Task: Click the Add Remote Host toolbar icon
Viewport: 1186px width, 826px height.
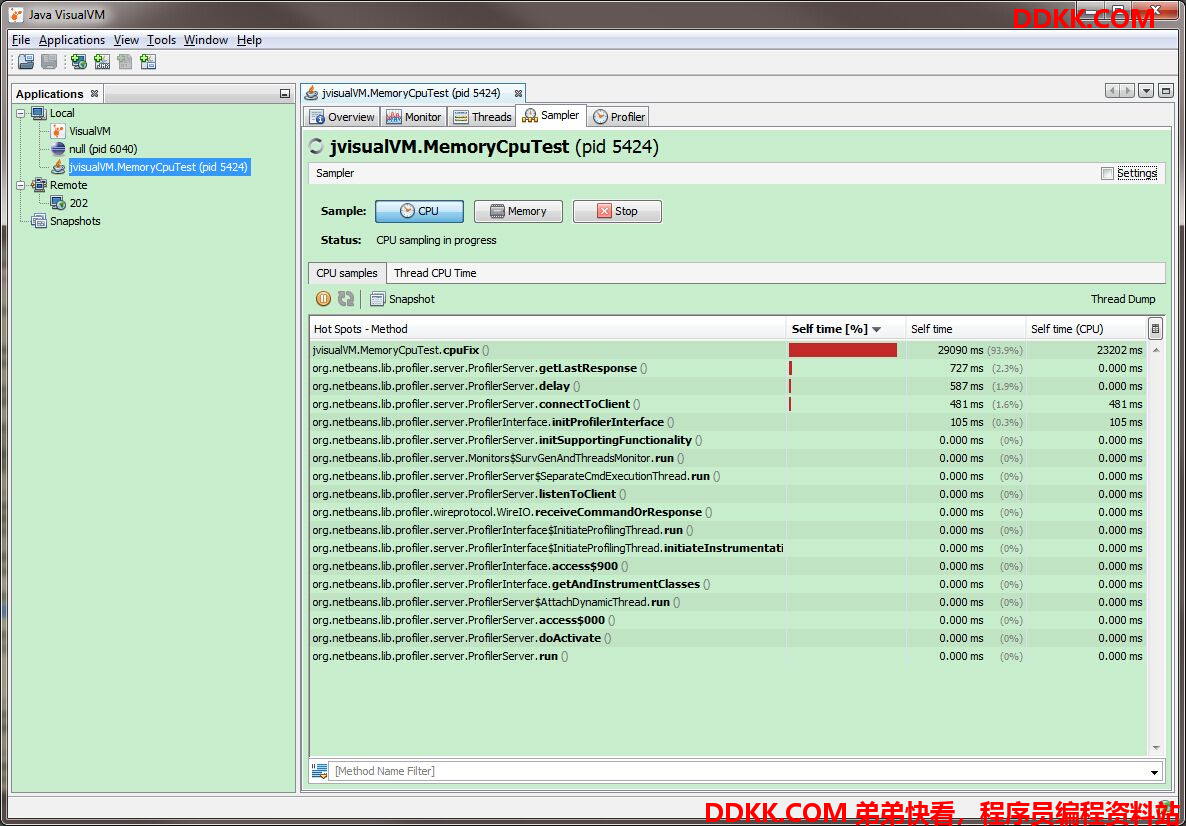Action: click(79, 62)
